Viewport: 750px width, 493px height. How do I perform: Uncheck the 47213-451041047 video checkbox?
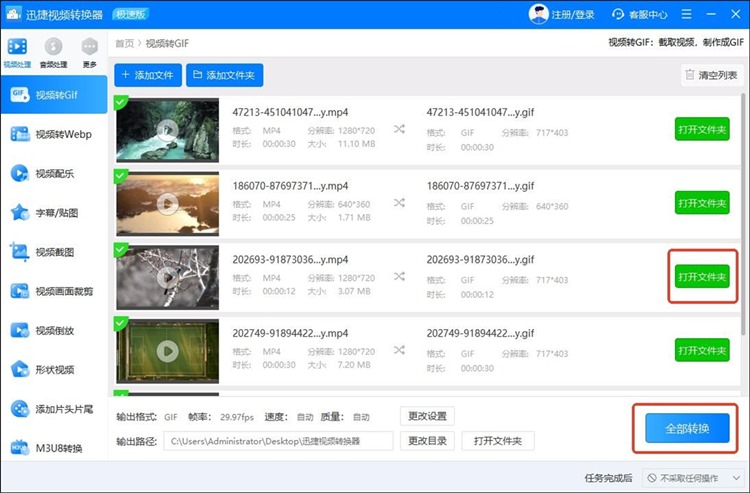click(x=121, y=102)
